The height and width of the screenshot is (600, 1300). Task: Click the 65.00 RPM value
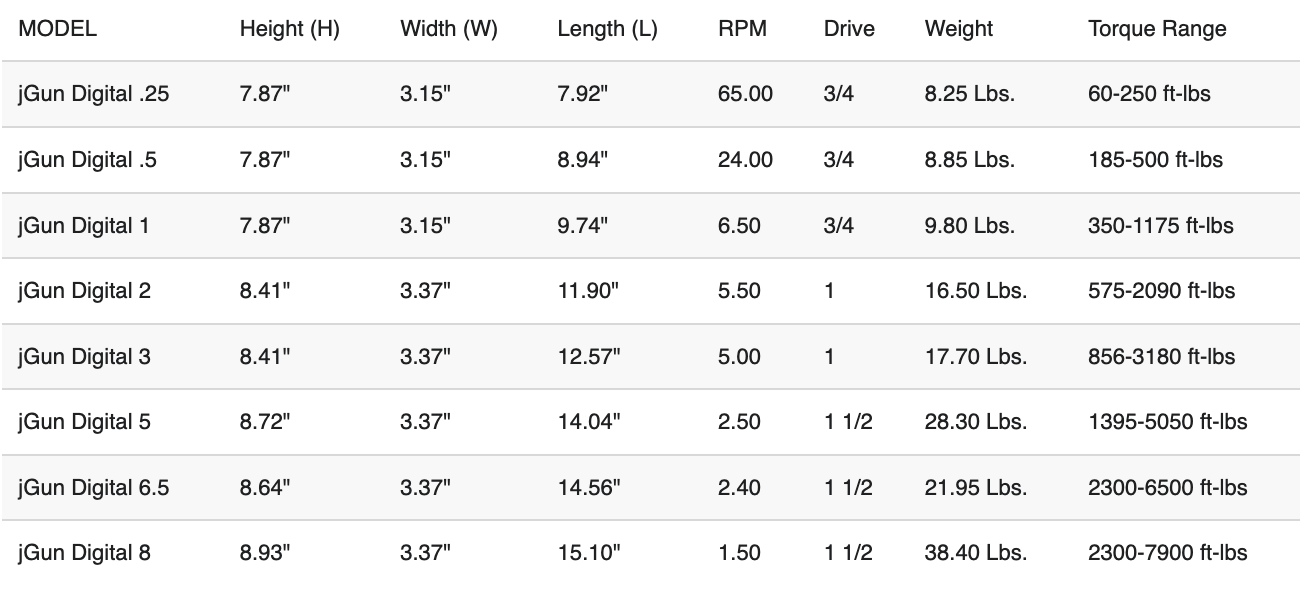(745, 94)
